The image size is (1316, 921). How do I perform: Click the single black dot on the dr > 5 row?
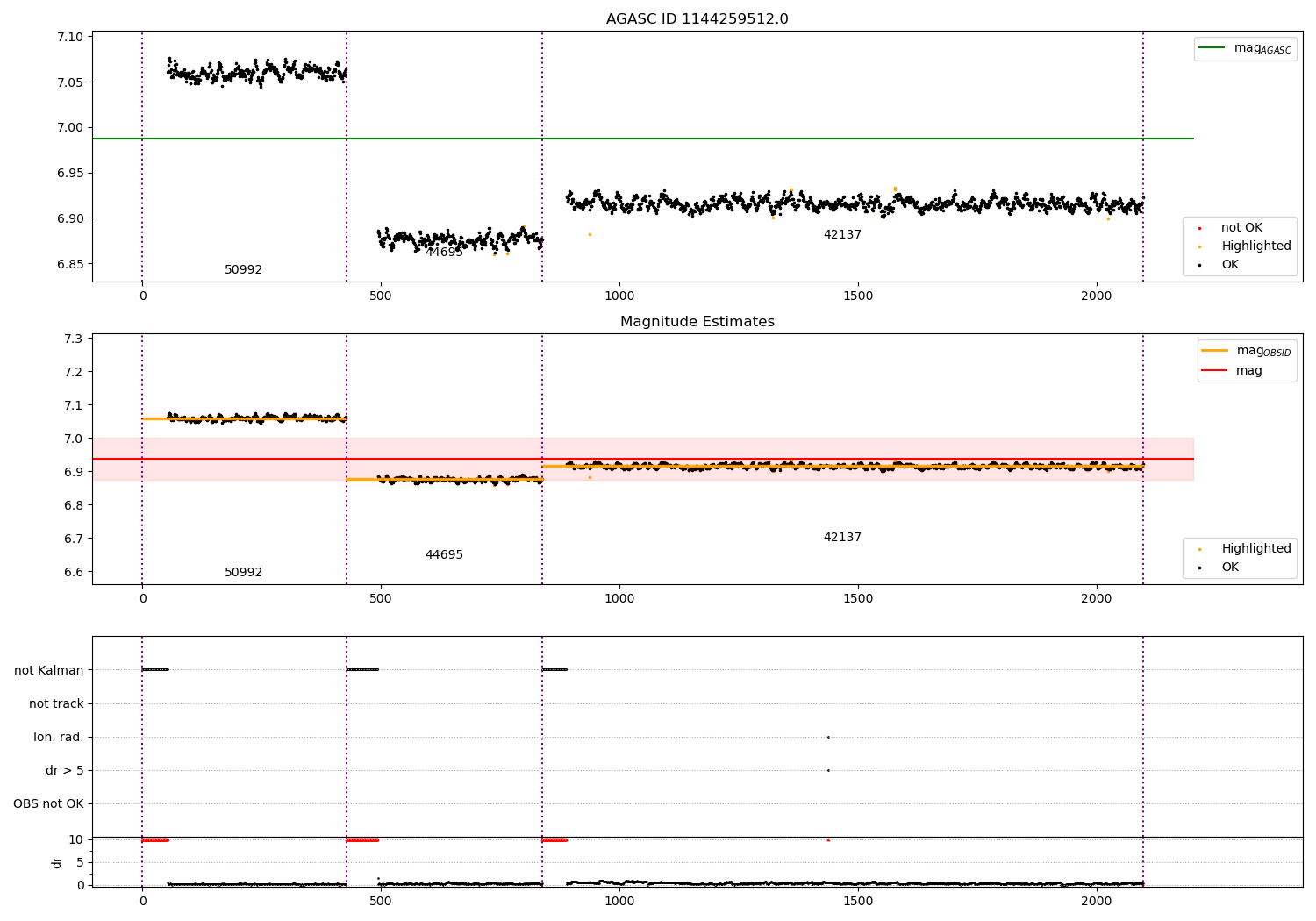[x=828, y=771]
